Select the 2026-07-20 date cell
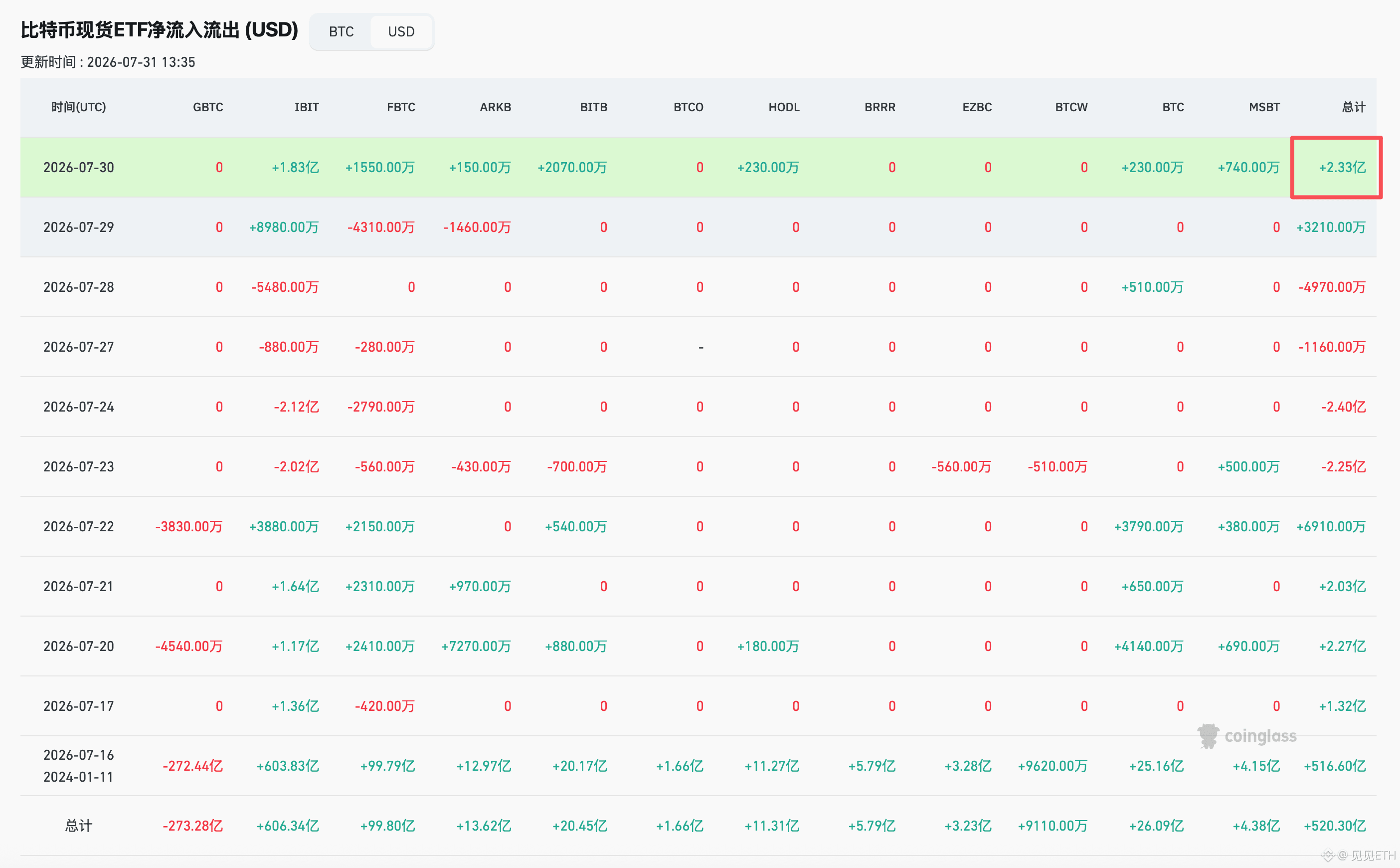 click(79, 647)
